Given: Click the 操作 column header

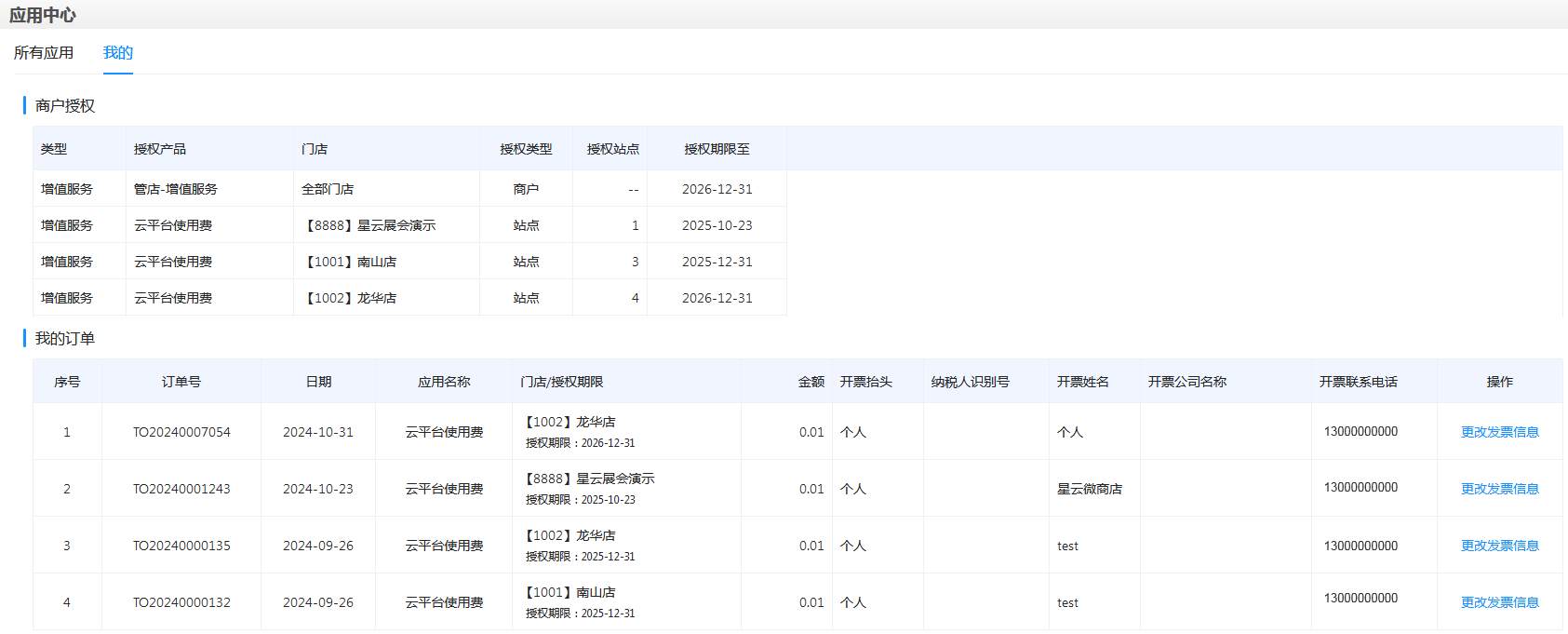Looking at the screenshot, I should [x=1500, y=382].
